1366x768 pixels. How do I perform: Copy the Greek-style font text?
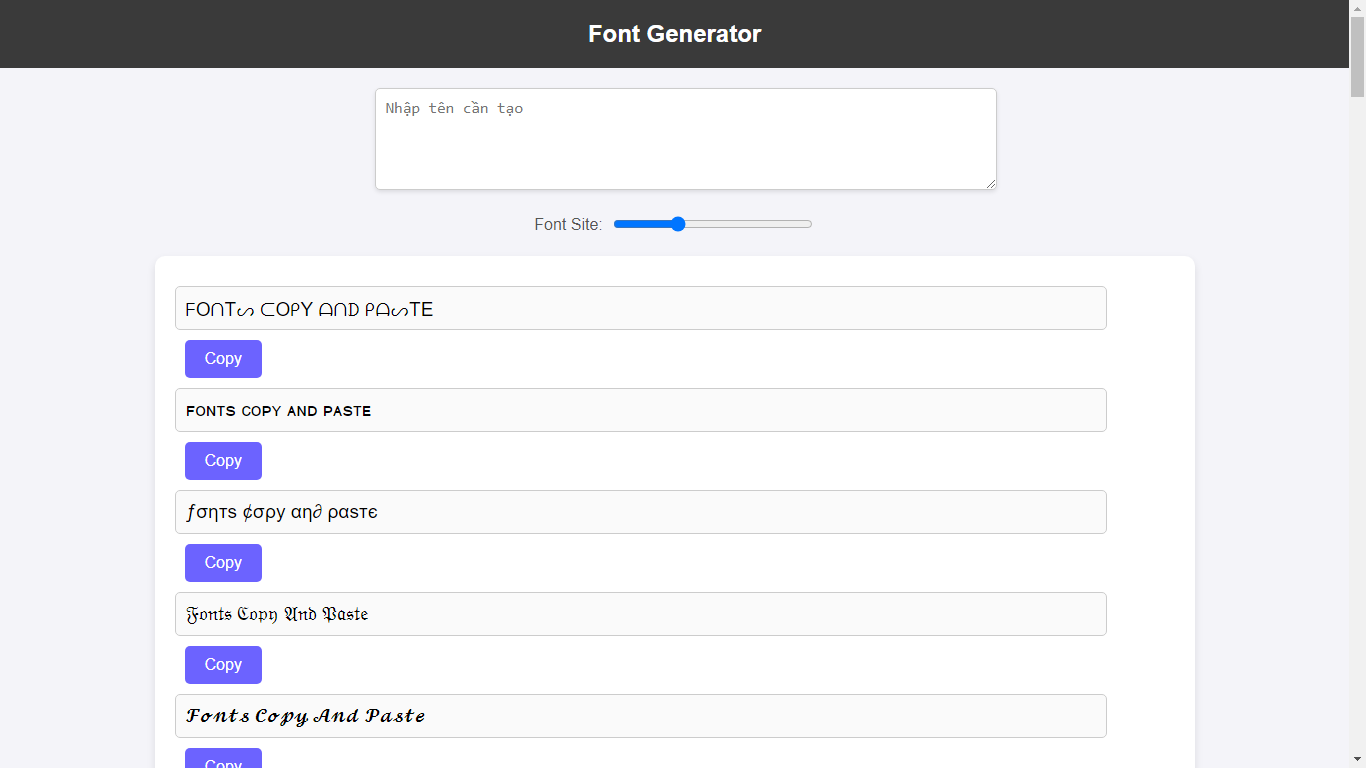click(223, 563)
